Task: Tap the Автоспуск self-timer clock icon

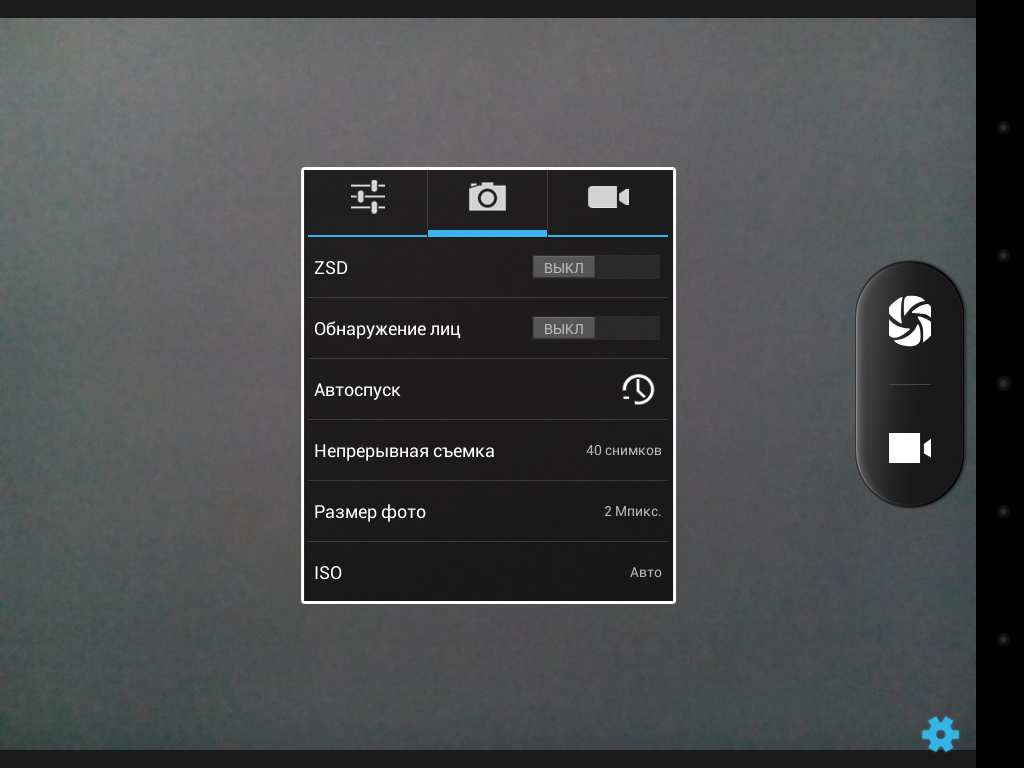Action: coord(638,390)
